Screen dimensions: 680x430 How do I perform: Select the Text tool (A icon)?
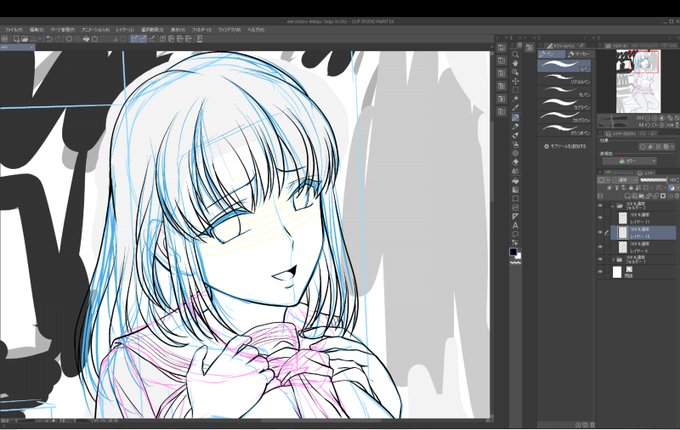pos(515,225)
